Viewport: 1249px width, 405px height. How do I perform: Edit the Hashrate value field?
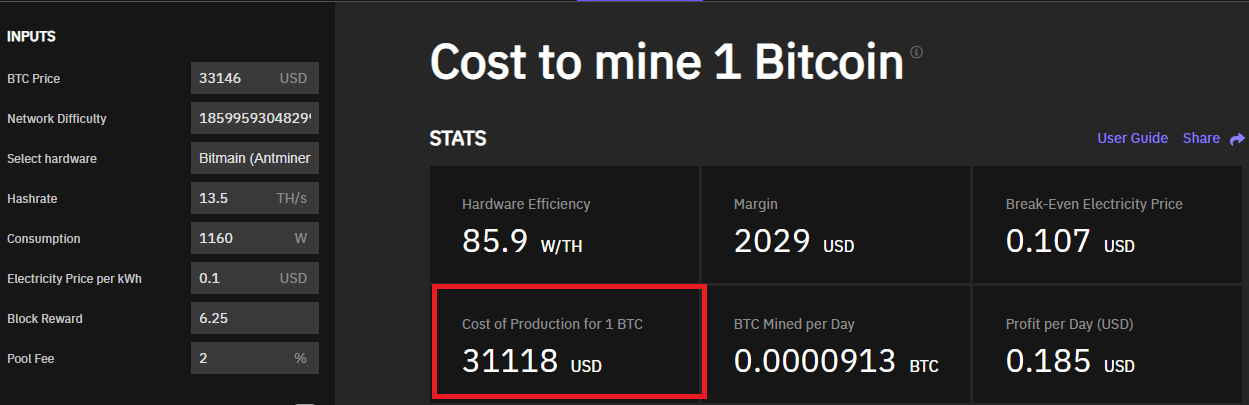coord(236,199)
